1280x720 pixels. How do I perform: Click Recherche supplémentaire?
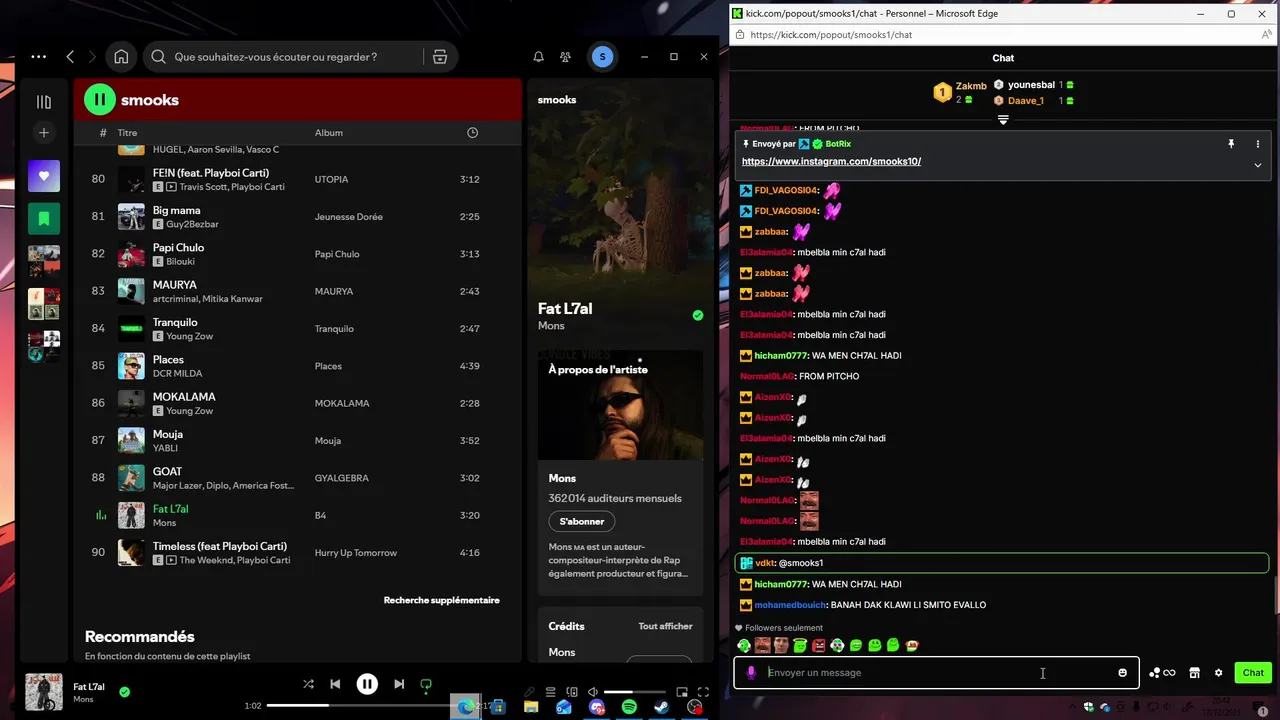pos(441,600)
